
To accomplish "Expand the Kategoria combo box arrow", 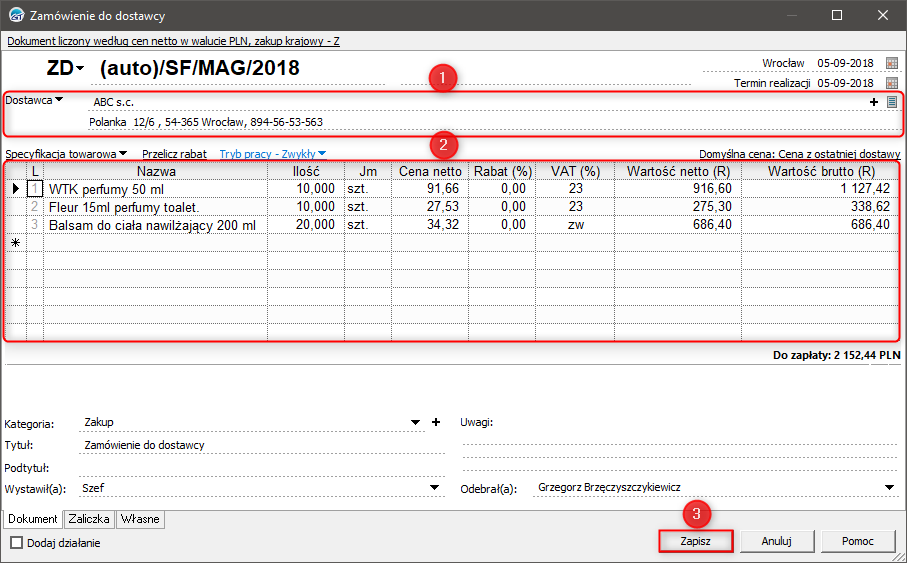I will pyautogui.click(x=415, y=422).
